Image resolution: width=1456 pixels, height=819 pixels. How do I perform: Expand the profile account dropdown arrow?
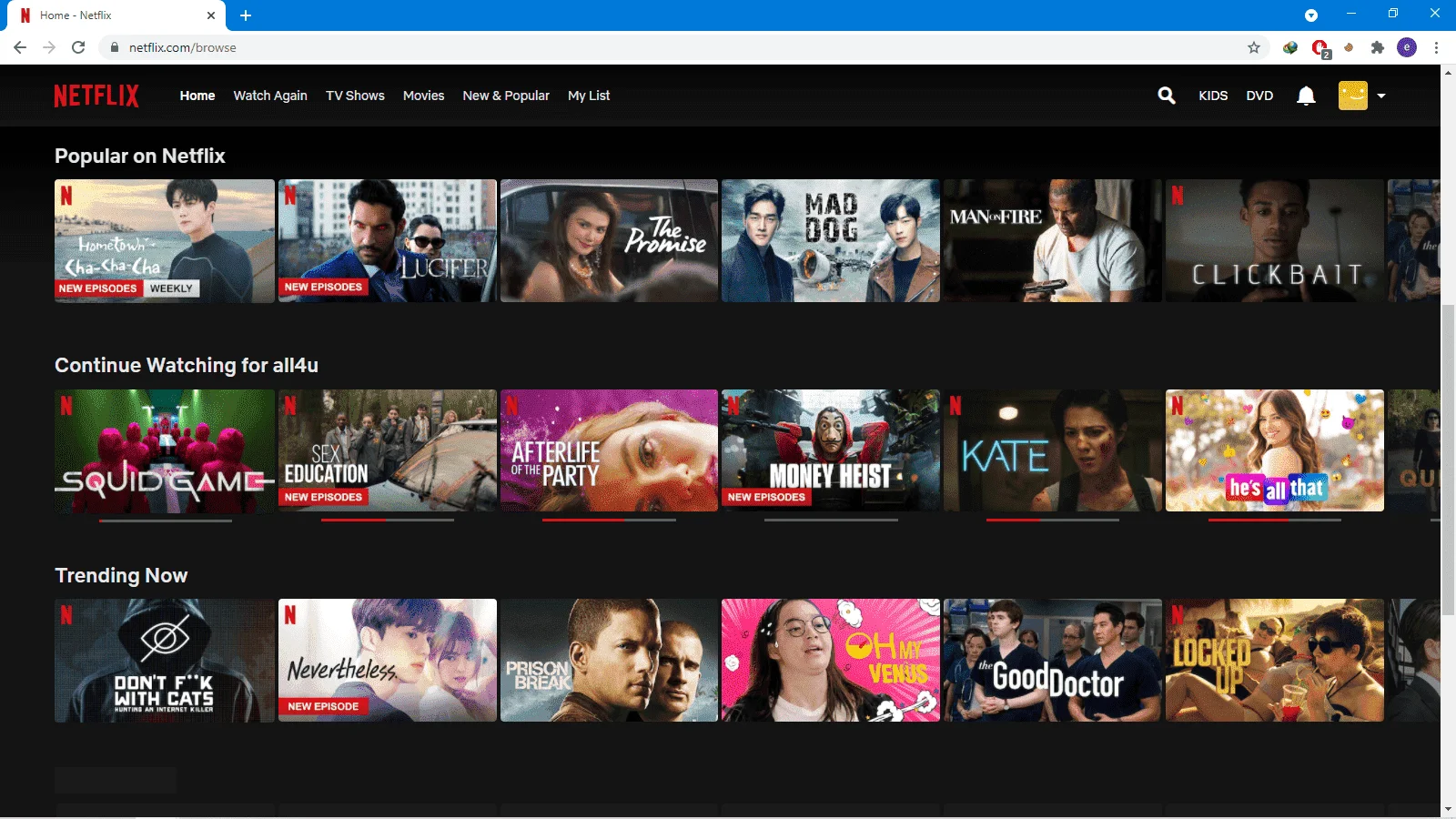coord(1381,96)
